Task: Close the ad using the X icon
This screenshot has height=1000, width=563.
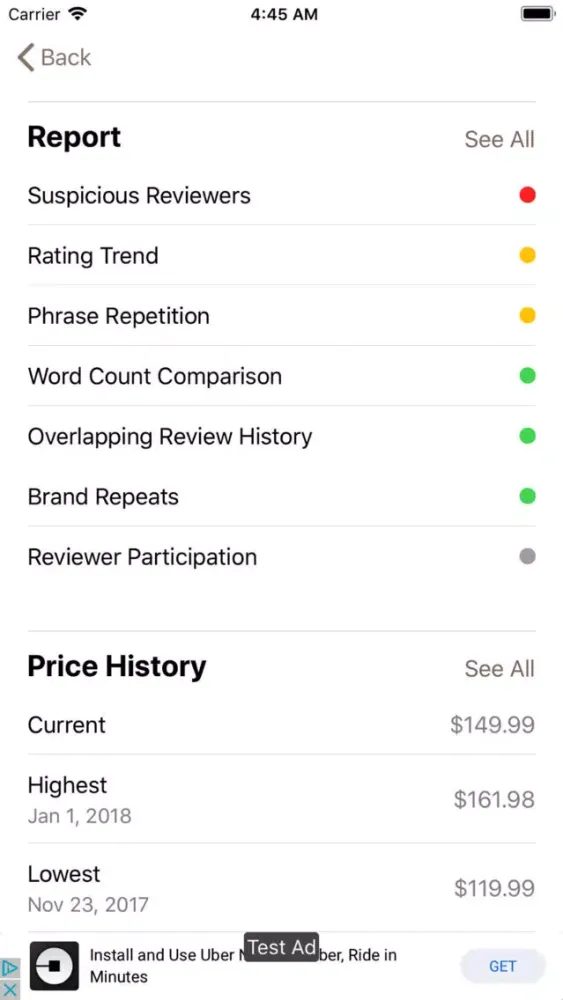Action: pyautogui.click(x=10, y=990)
